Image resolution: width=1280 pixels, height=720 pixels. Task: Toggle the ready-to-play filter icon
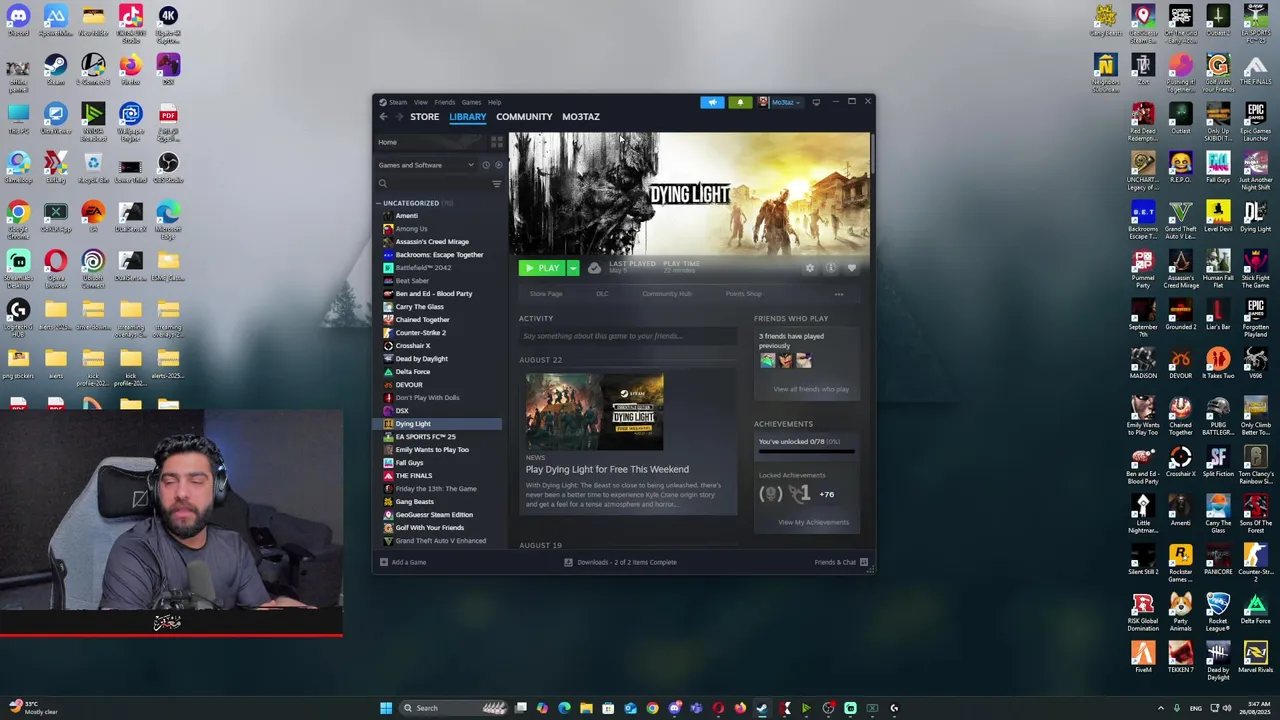pyautogui.click(x=498, y=165)
